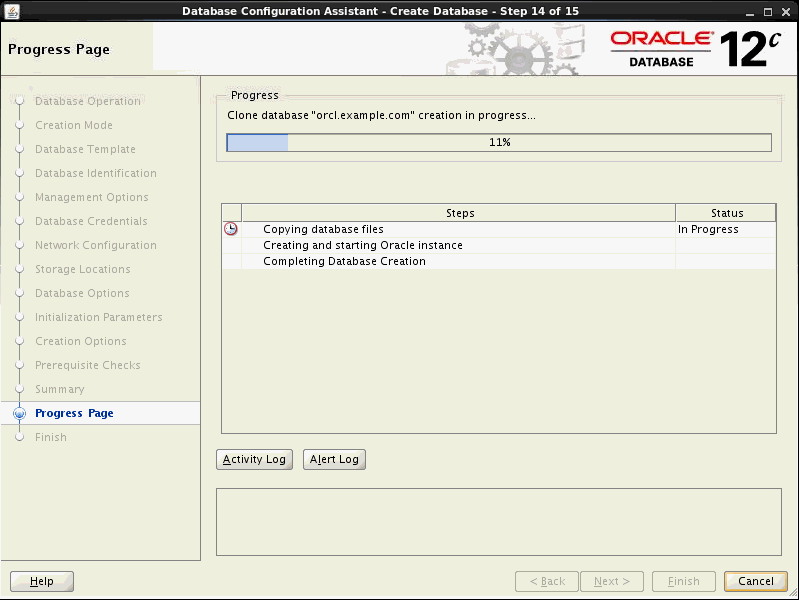
Task: Click the 'In Progress' status cell
Action: (x=726, y=229)
